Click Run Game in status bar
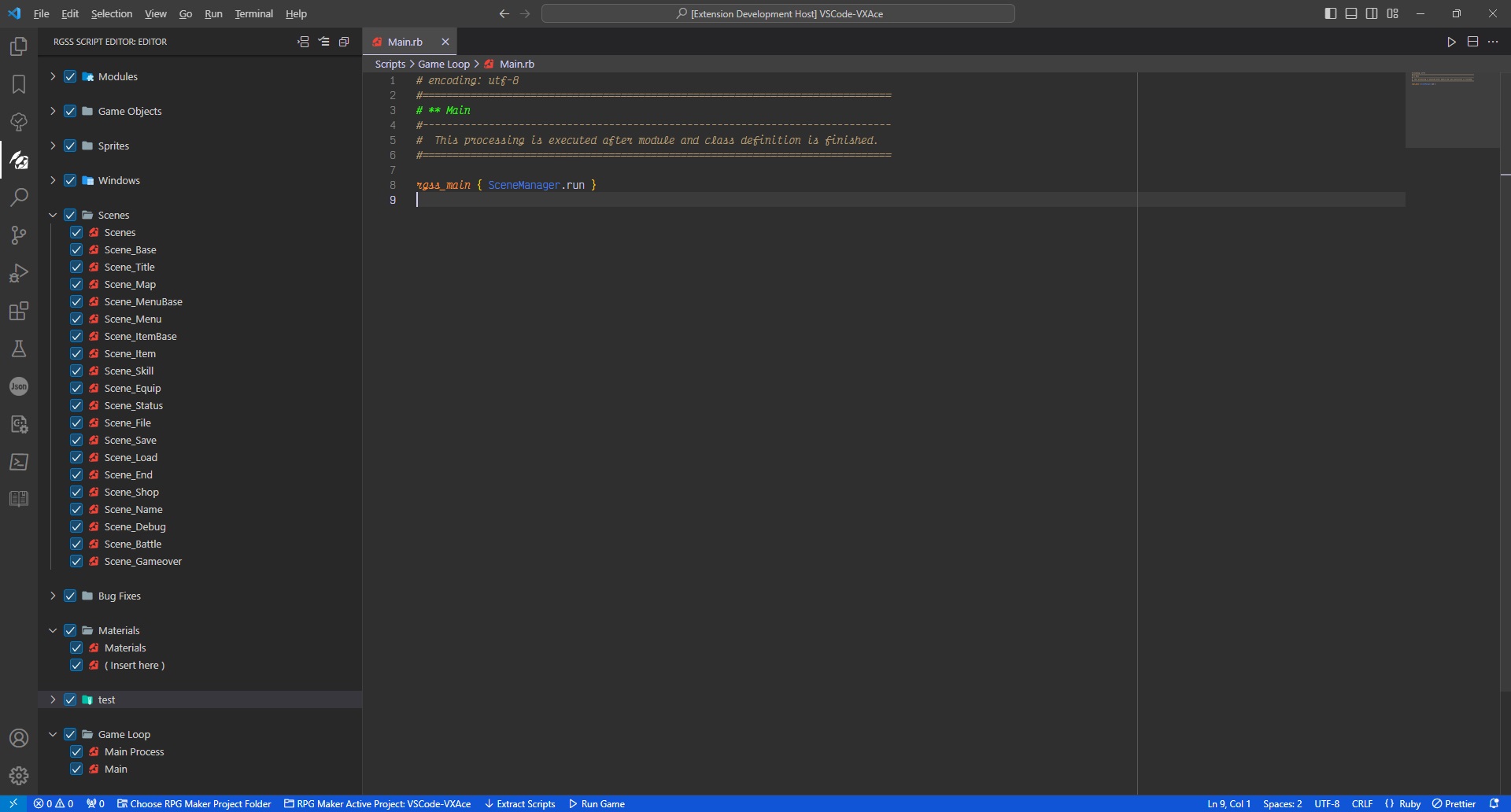 [x=597, y=803]
